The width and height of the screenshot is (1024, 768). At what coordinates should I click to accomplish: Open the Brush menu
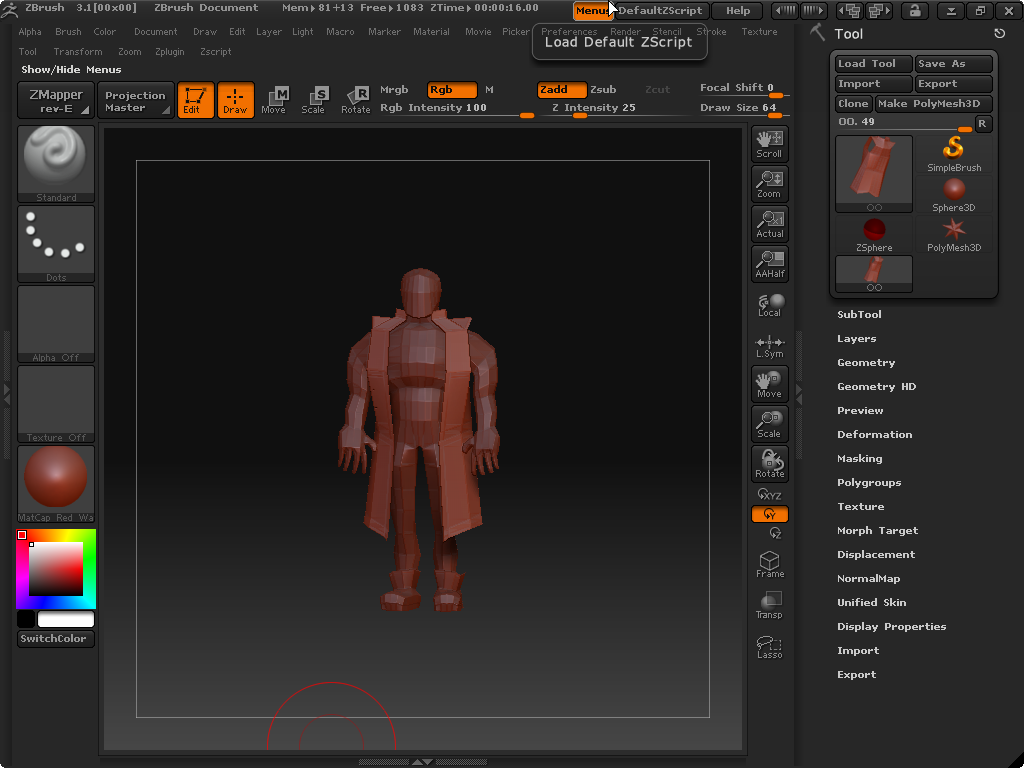[x=68, y=31]
